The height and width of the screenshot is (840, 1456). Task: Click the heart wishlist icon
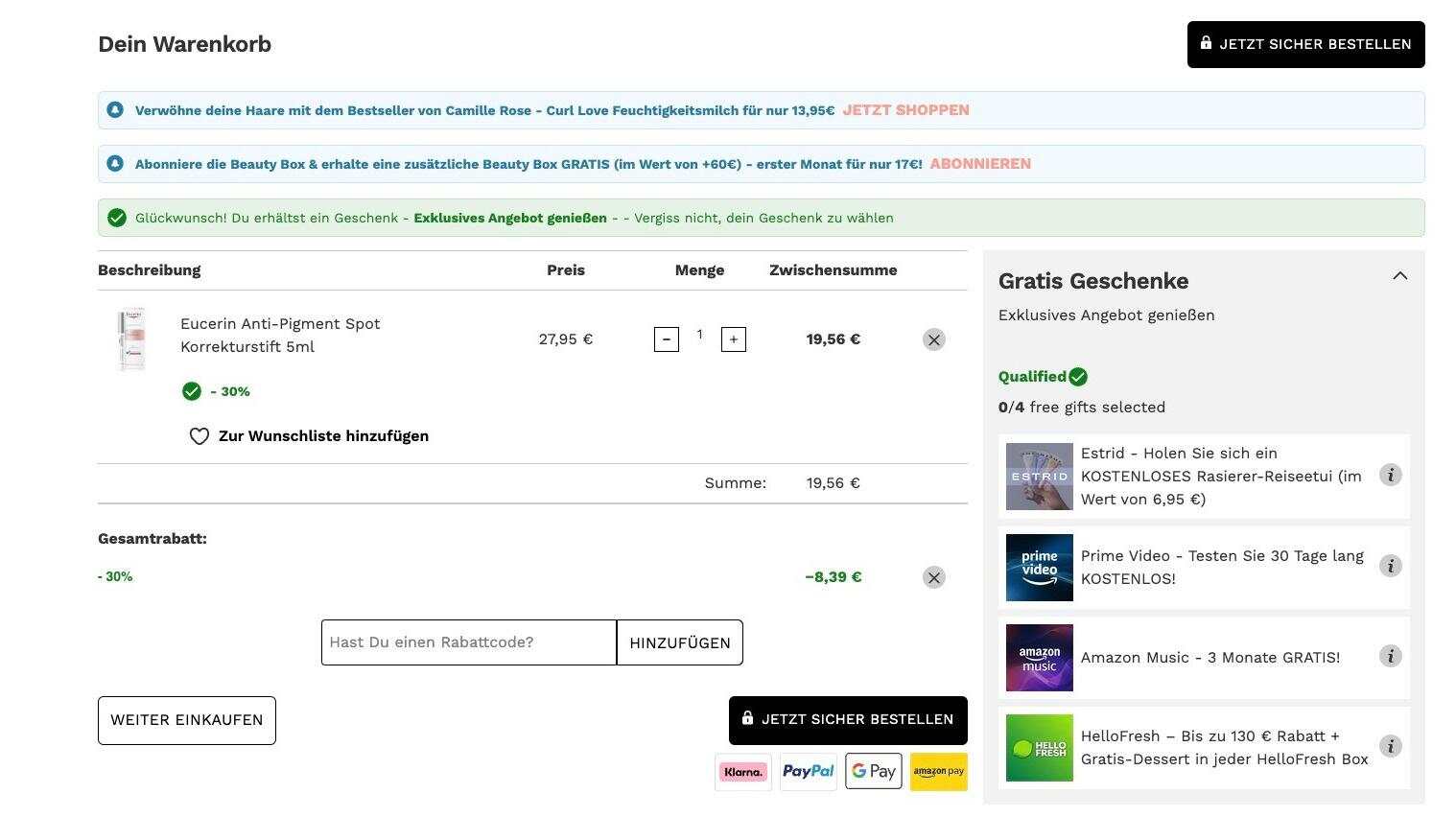point(200,436)
